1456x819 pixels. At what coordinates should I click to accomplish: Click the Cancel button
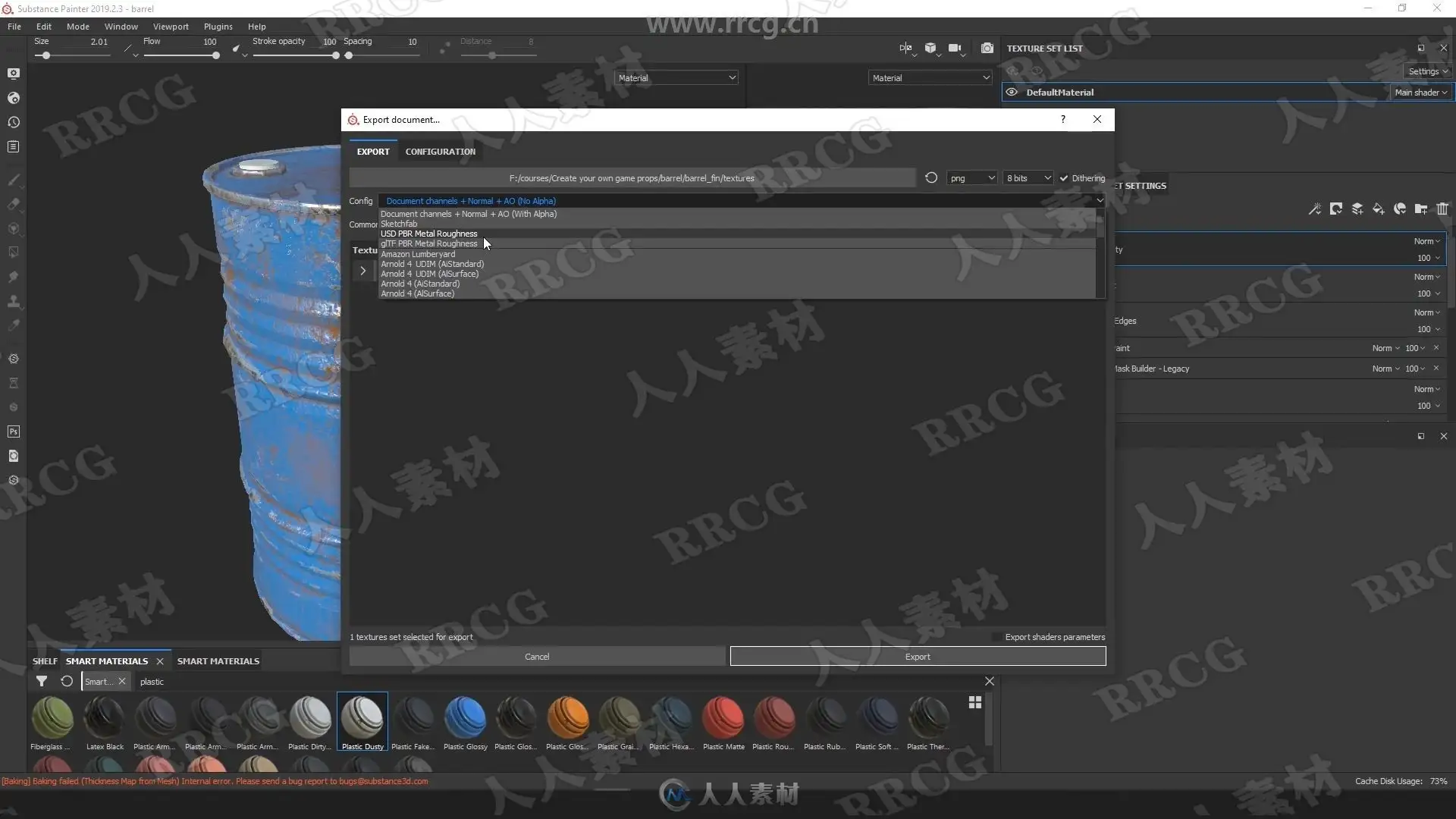[x=537, y=657]
